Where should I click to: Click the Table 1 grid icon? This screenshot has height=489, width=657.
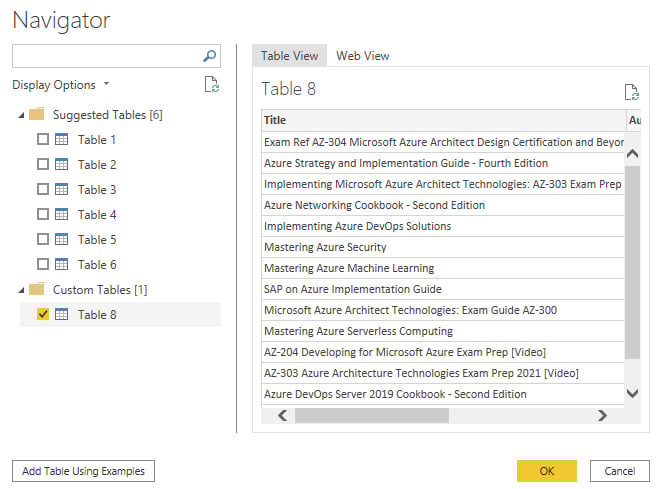pos(62,139)
